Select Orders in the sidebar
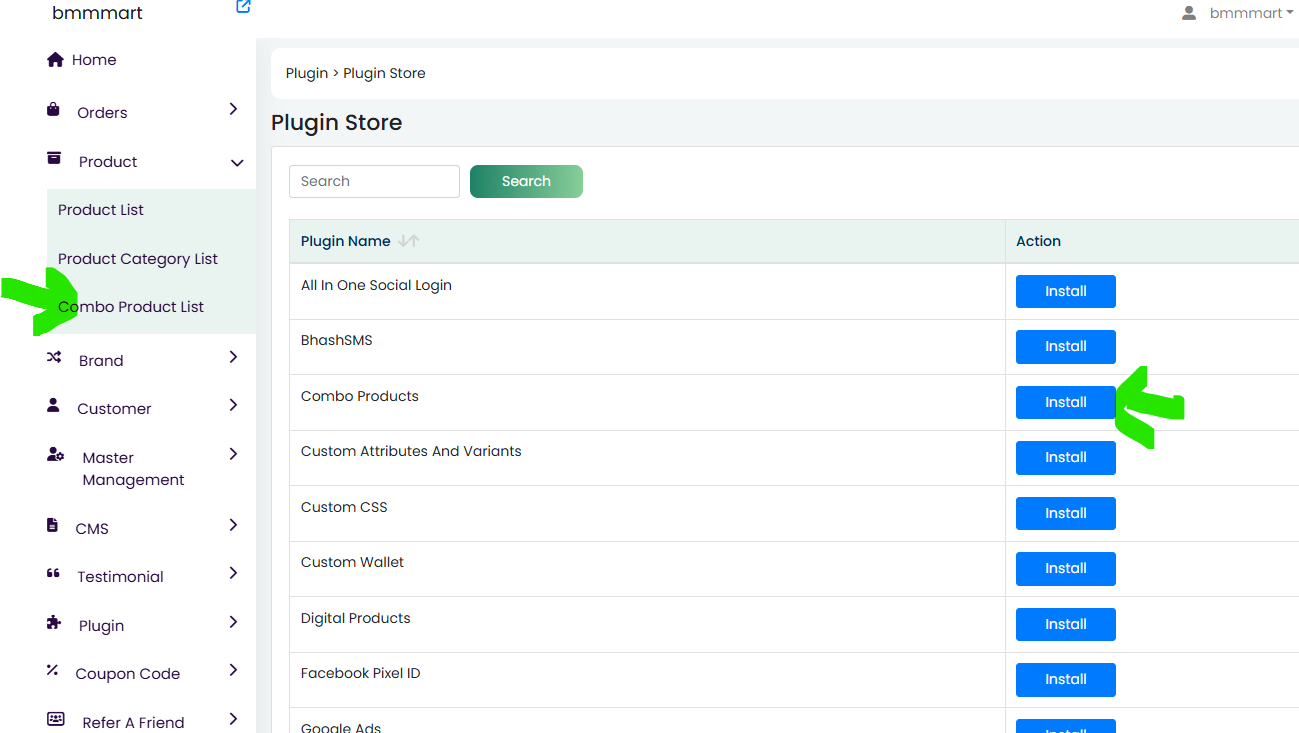 (x=102, y=113)
